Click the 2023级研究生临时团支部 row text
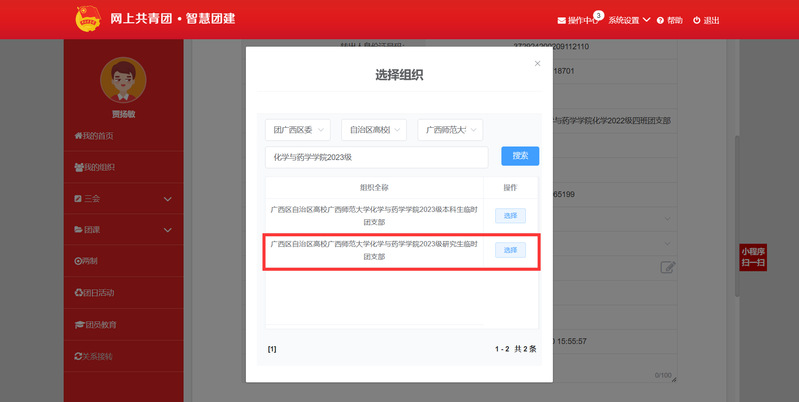Viewport: 799px width, 402px height. coord(374,250)
